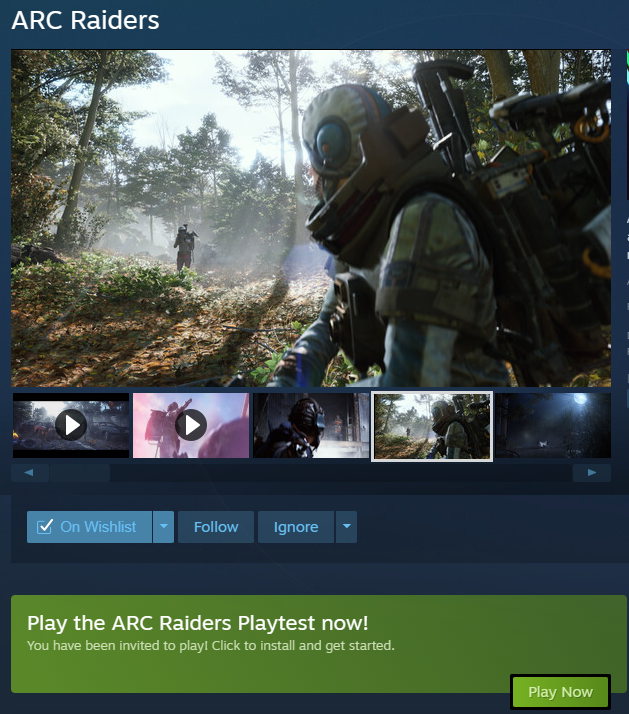Open the moonlit night screenshot thumbnail
This screenshot has width=629, height=714.
553,425
